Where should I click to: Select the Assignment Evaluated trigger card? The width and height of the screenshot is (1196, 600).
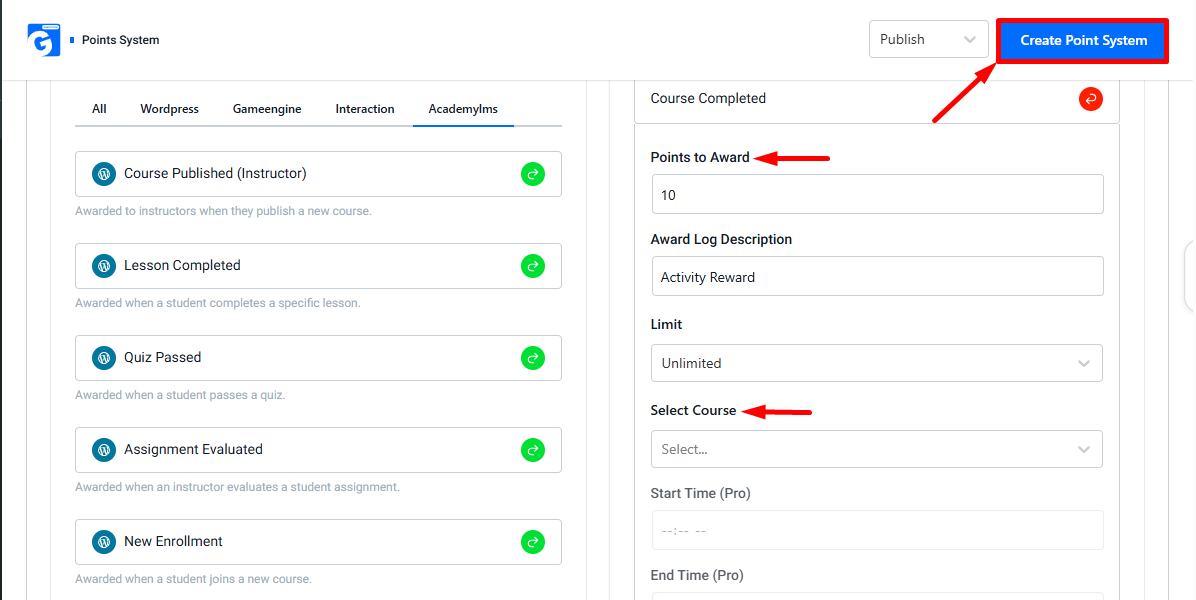318,450
